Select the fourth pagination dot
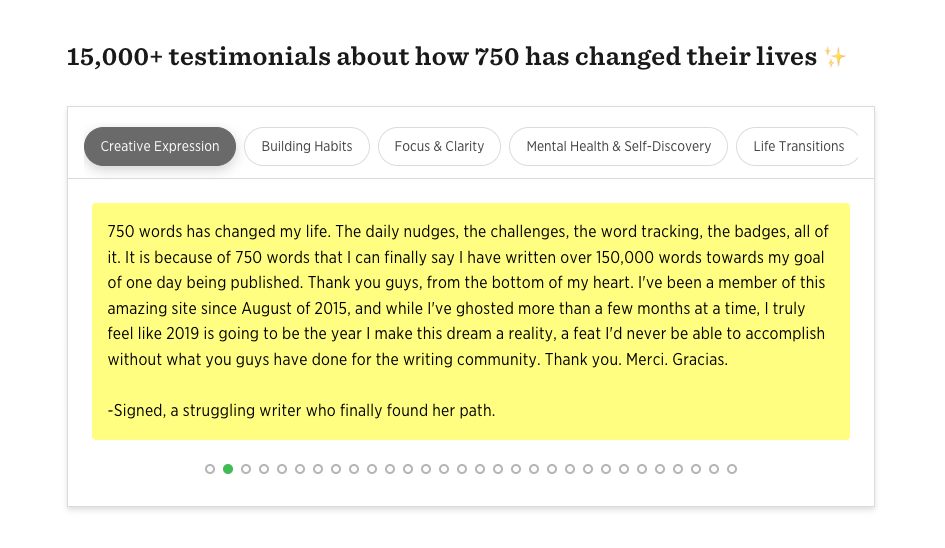 click(264, 469)
